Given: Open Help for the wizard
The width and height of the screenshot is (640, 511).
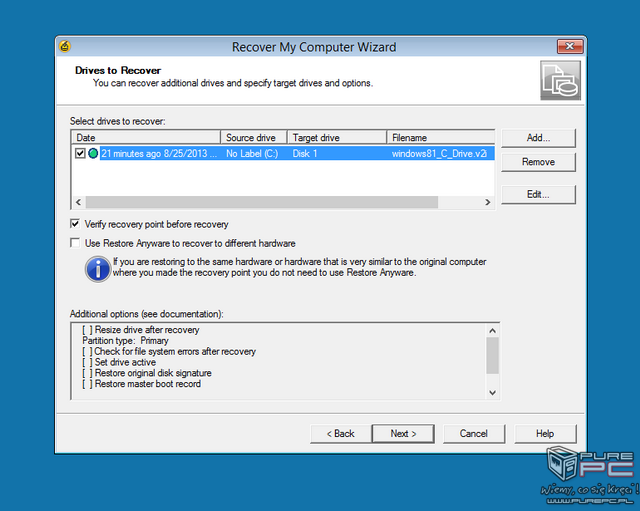Looking at the screenshot, I should click(545, 433).
